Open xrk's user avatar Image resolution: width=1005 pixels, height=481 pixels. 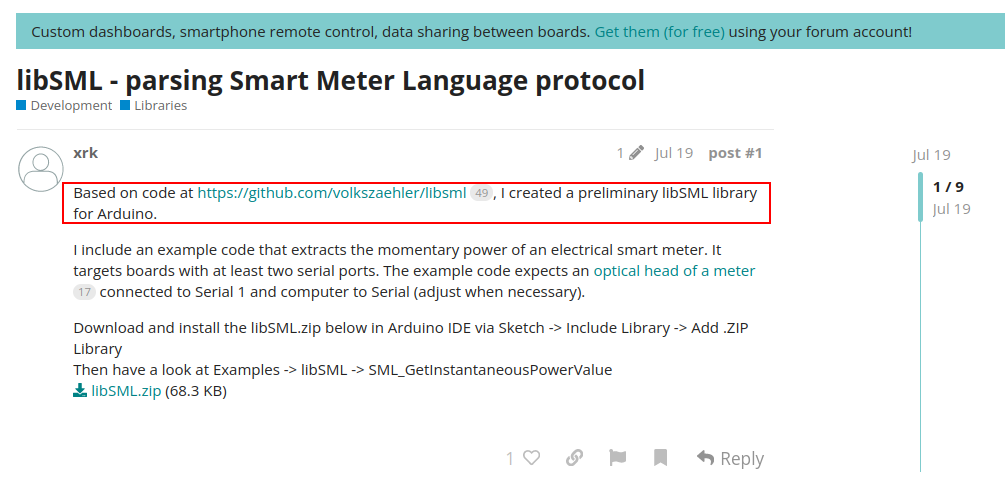tap(41, 169)
